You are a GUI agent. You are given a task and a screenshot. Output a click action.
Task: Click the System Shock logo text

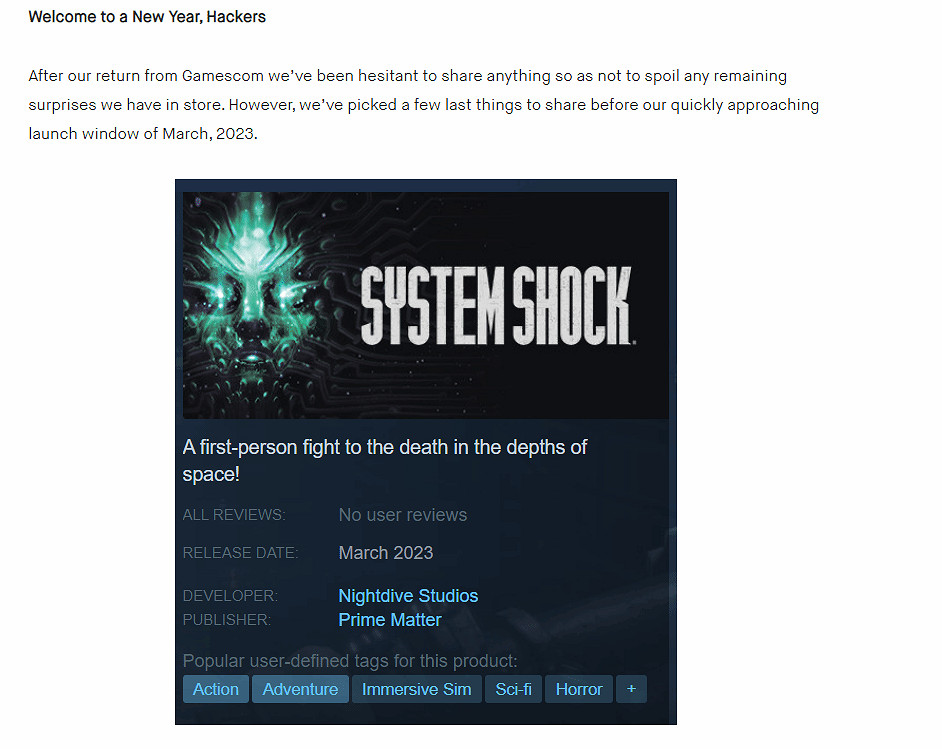pos(496,306)
